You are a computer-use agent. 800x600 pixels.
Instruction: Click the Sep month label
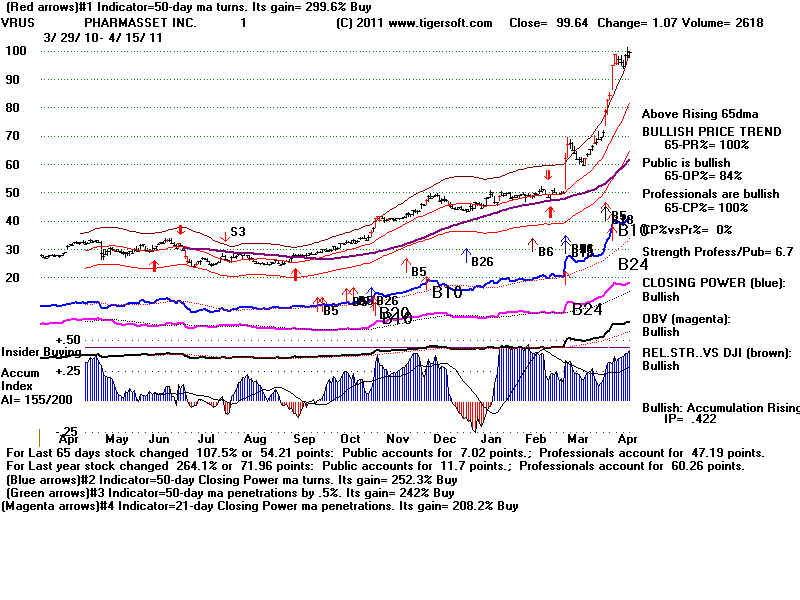[x=304, y=439]
